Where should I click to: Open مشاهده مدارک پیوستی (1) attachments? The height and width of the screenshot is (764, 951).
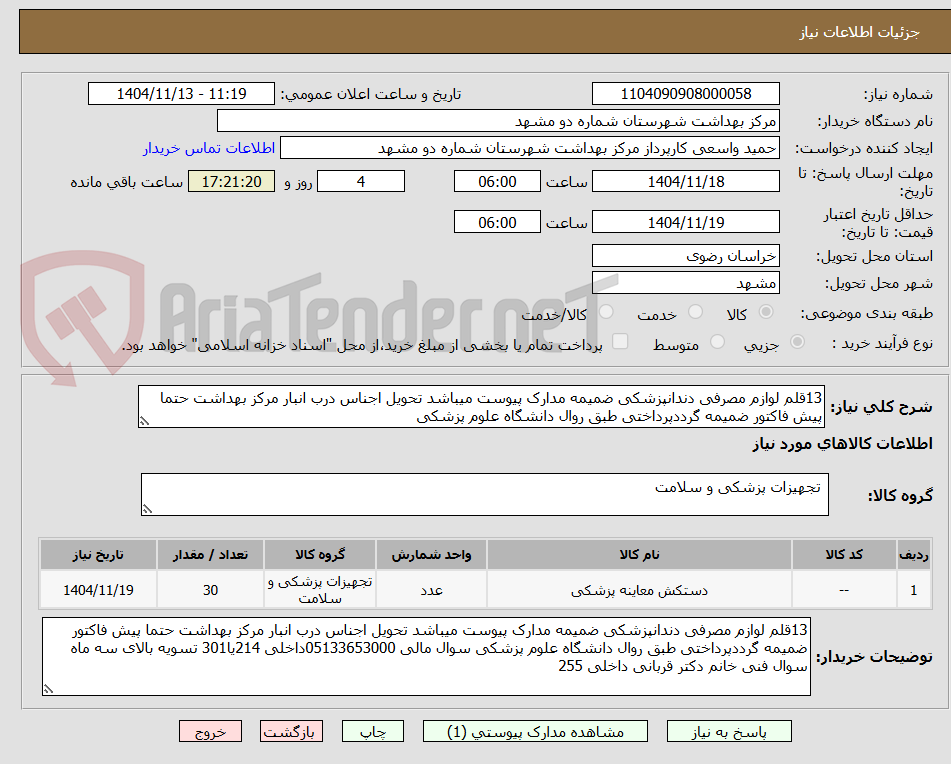535,731
